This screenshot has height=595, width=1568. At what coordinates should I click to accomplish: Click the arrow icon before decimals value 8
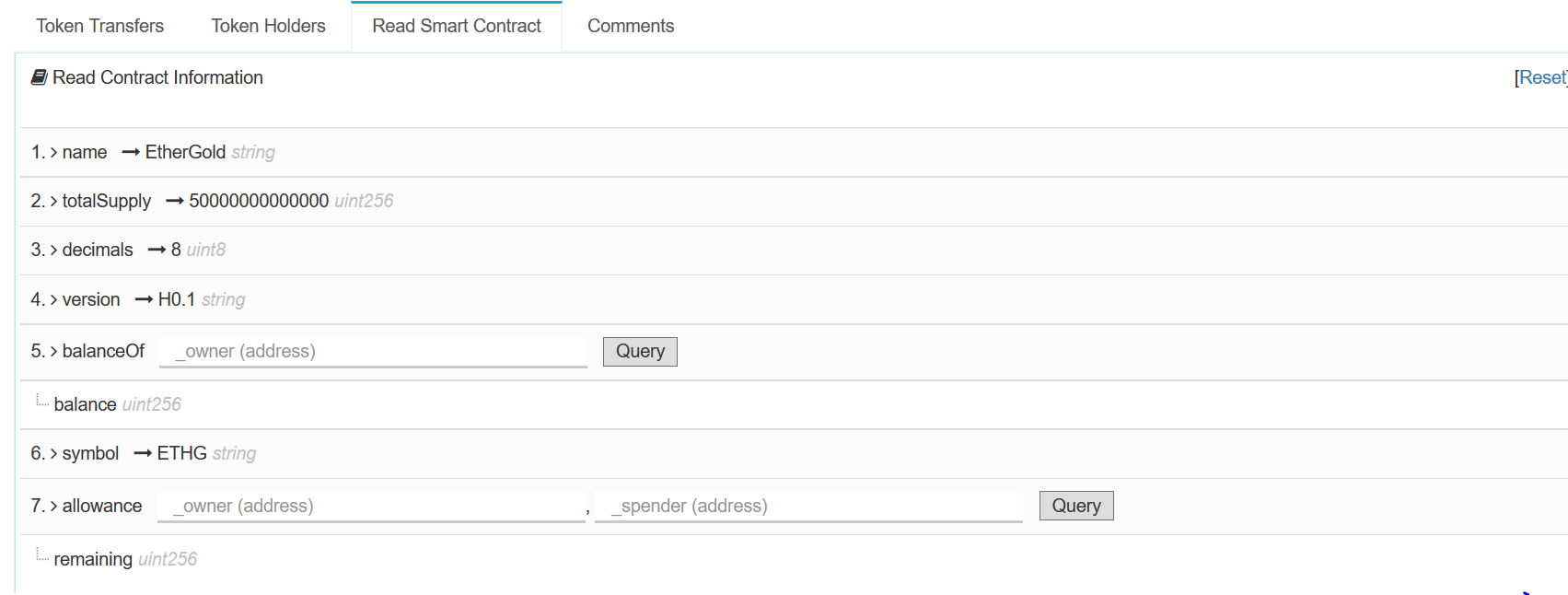157,250
